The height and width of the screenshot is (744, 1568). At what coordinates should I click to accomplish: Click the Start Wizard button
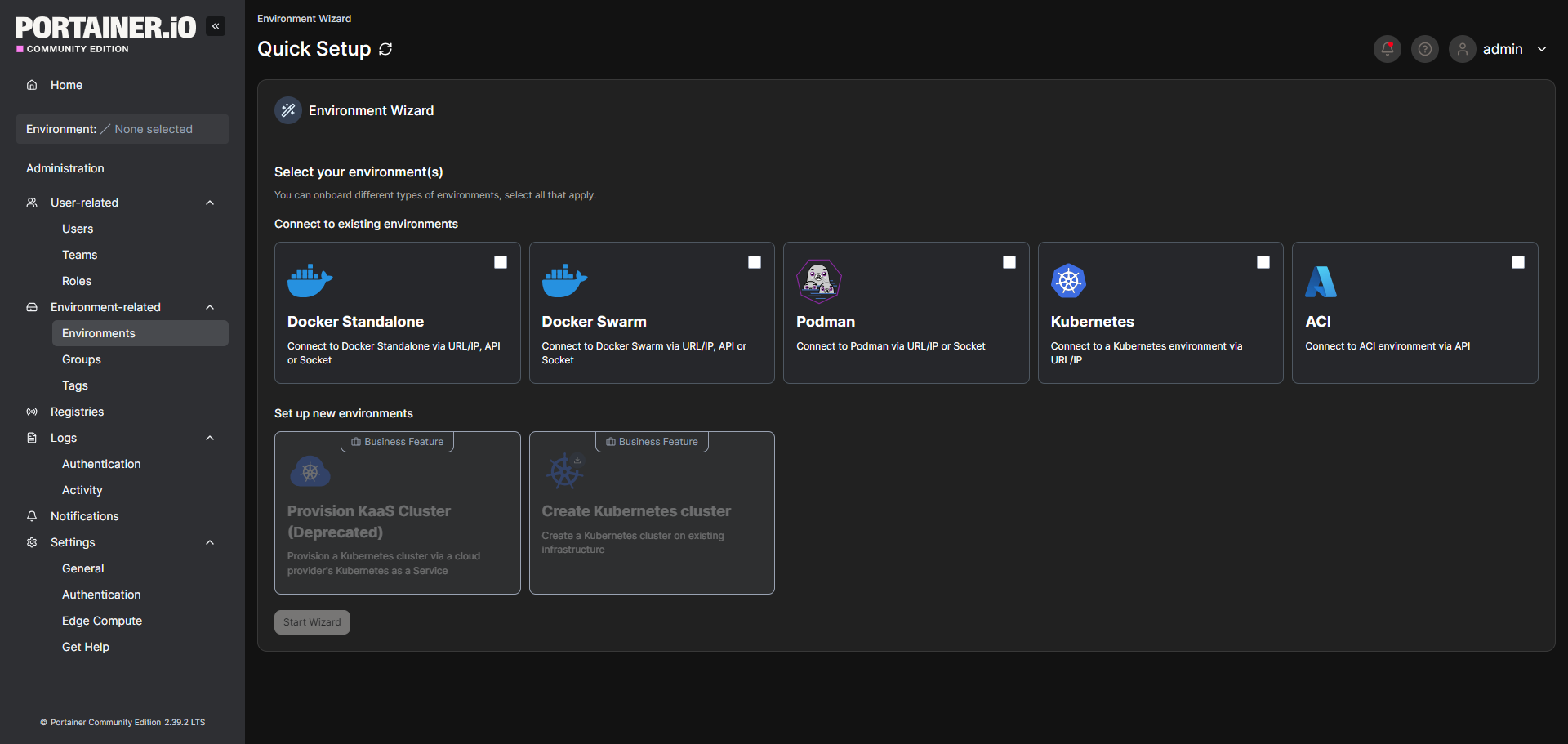coord(312,622)
